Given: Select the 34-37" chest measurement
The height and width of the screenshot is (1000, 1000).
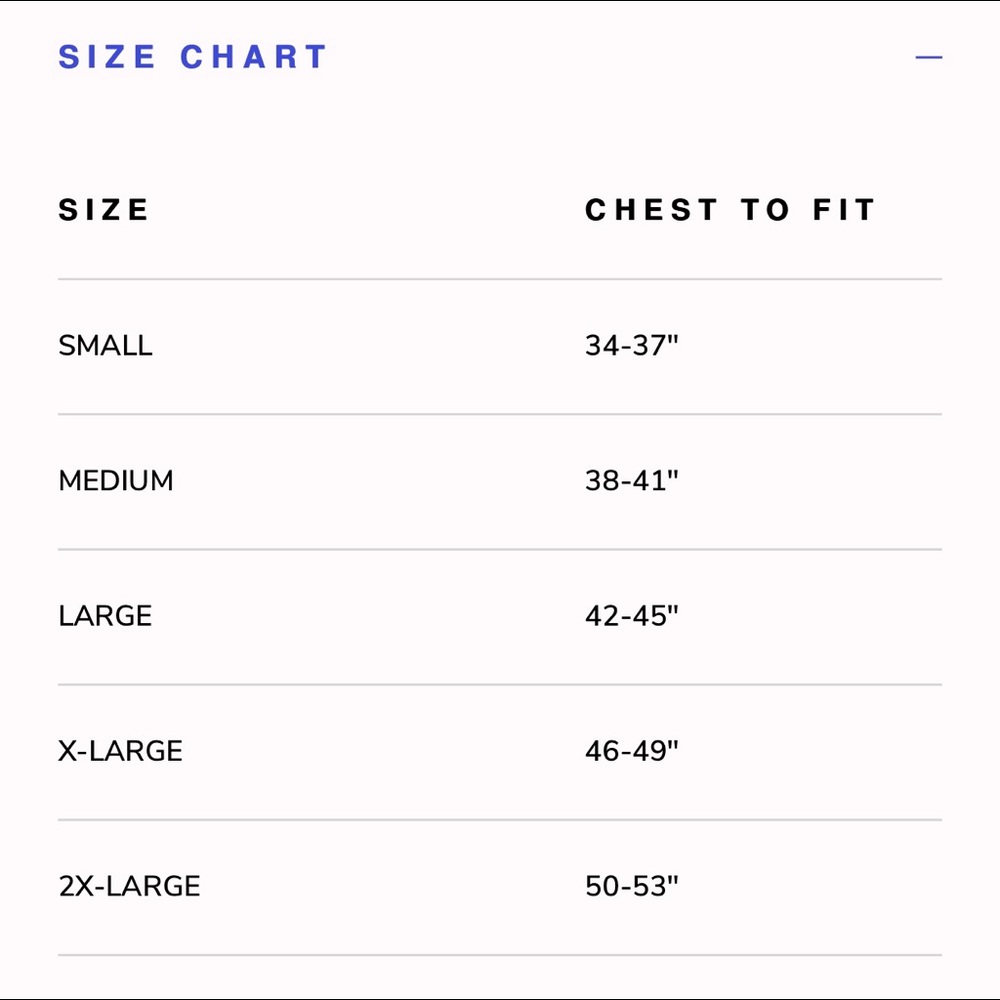Looking at the screenshot, I should click(x=631, y=345).
